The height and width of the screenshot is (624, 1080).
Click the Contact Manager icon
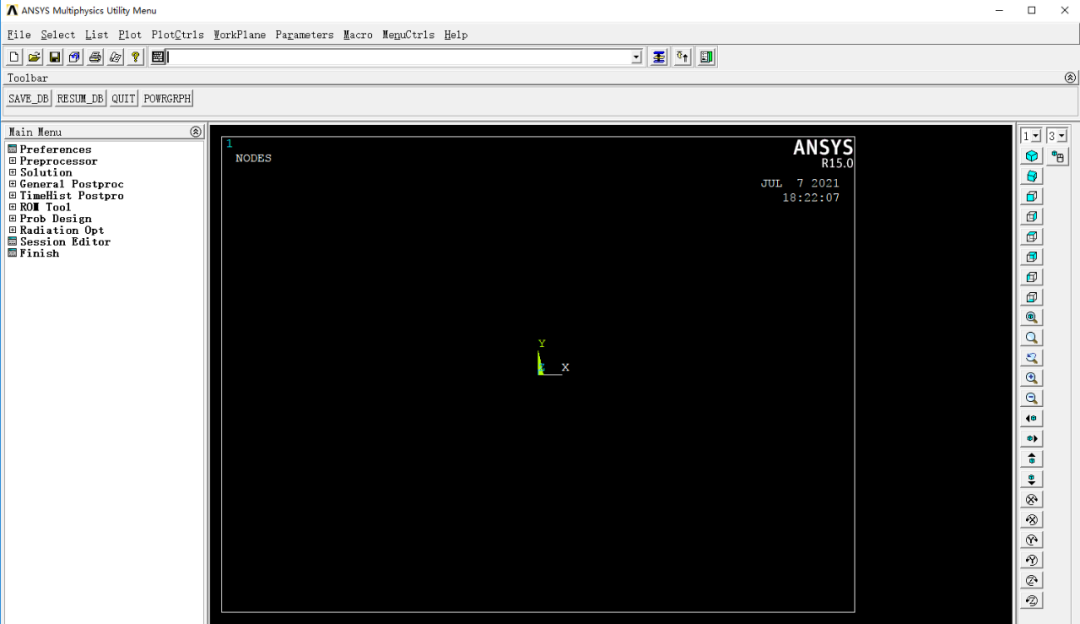707,57
